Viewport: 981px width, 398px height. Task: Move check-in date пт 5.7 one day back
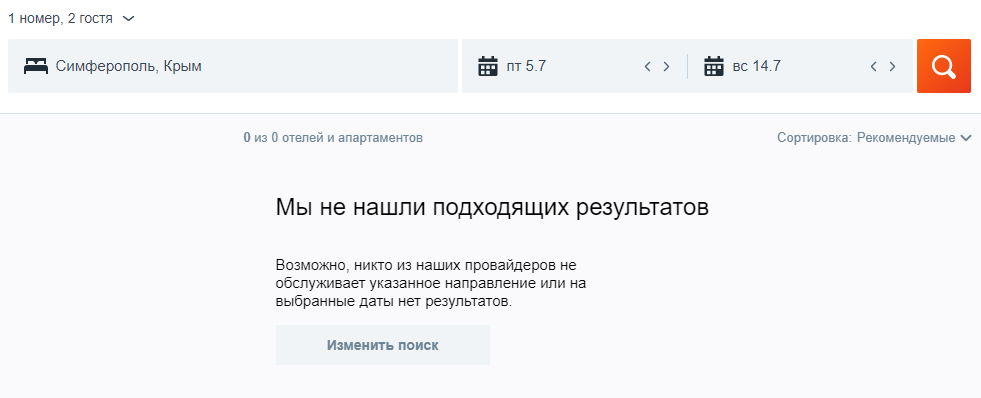pyautogui.click(x=648, y=66)
